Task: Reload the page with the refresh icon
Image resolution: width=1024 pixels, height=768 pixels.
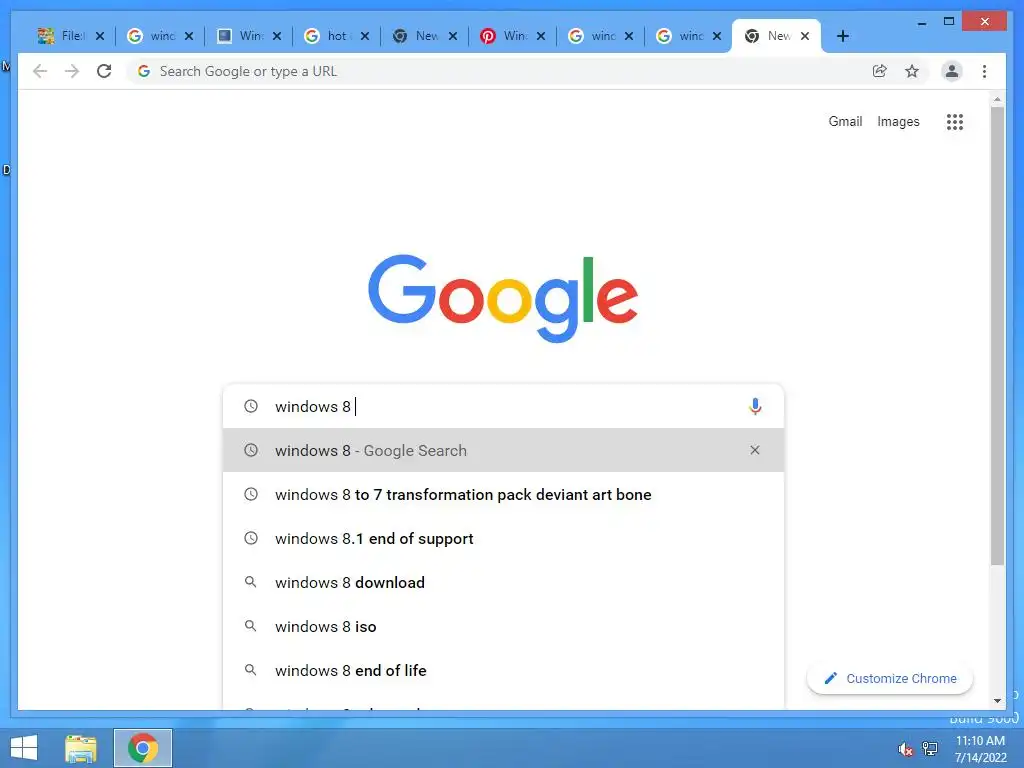Action: pos(104,71)
